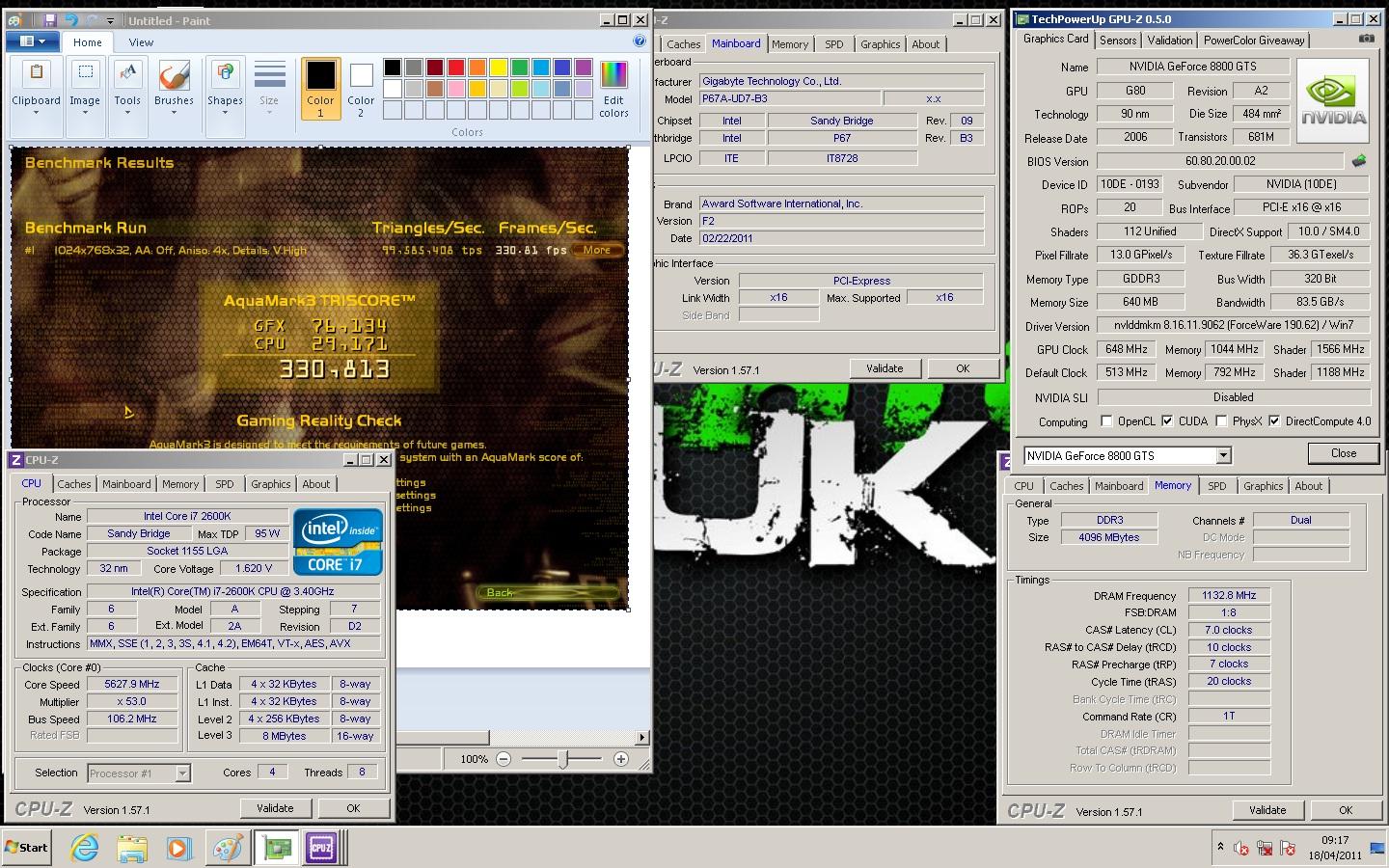Click Close in GPU-Z
Viewport: 1389px width, 868px height.
(1344, 453)
